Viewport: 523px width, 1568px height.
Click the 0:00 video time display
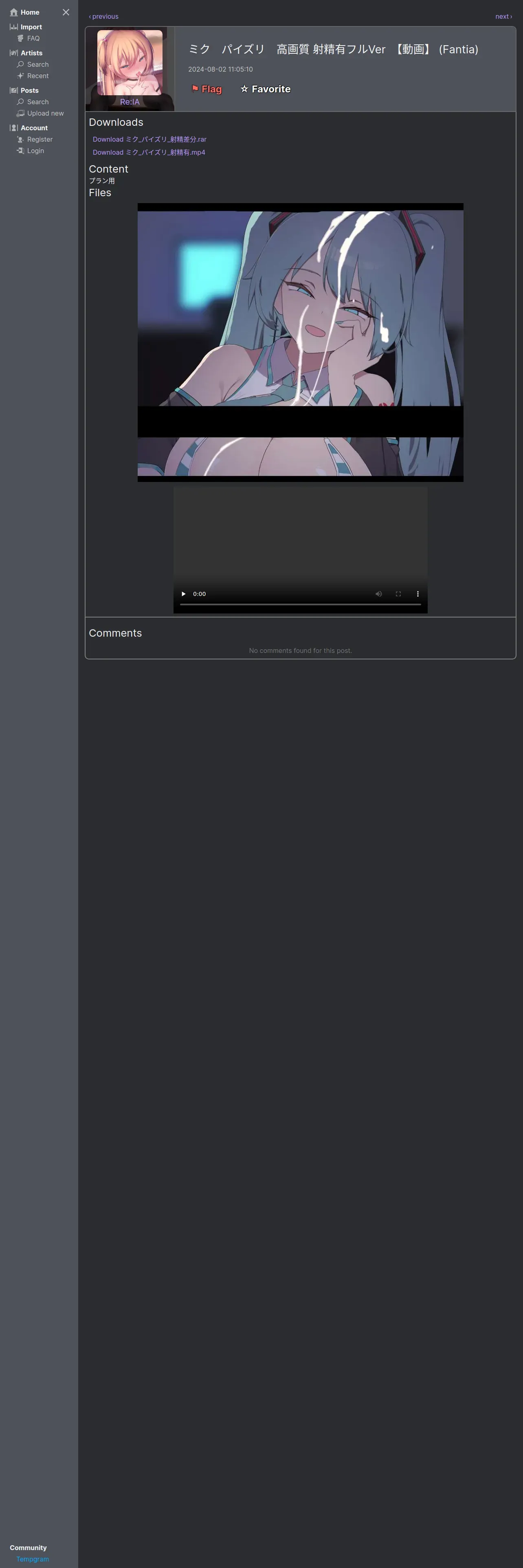tap(200, 593)
